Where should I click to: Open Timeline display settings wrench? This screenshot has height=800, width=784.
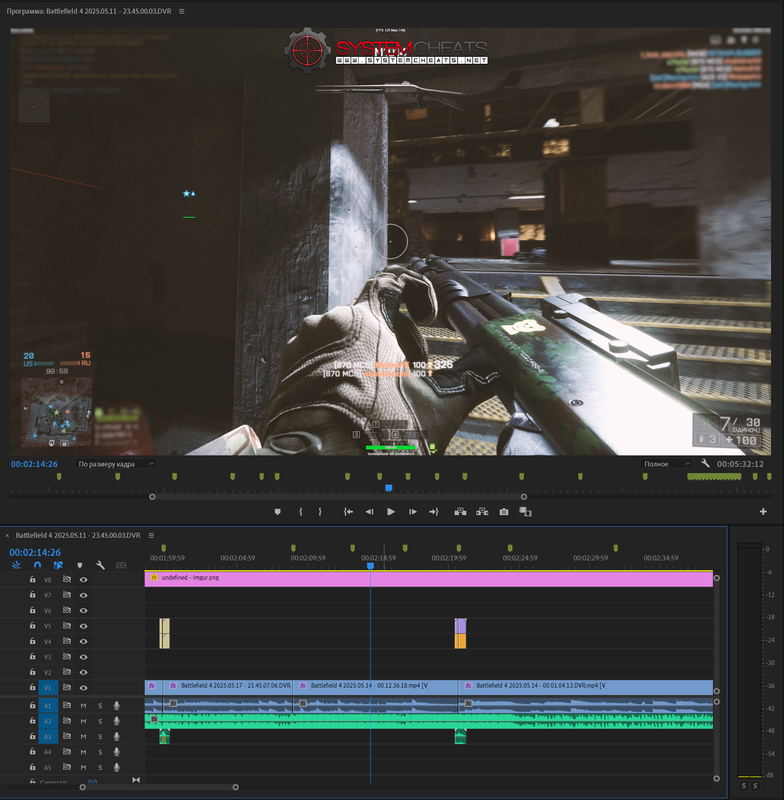click(x=100, y=565)
